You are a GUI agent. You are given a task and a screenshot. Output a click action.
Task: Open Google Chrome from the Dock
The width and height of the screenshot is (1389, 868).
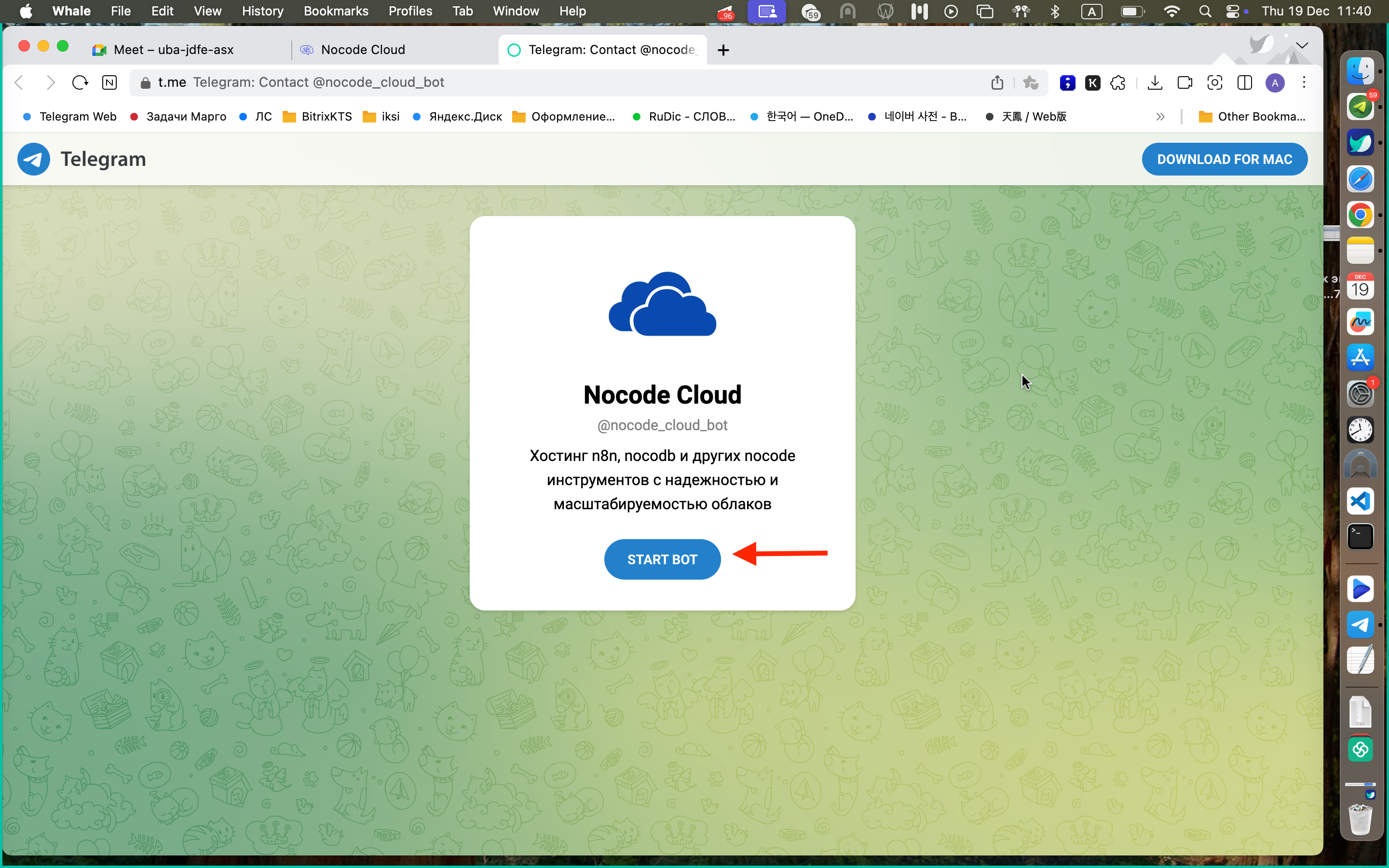pyautogui.click(x=1360, y=215)
